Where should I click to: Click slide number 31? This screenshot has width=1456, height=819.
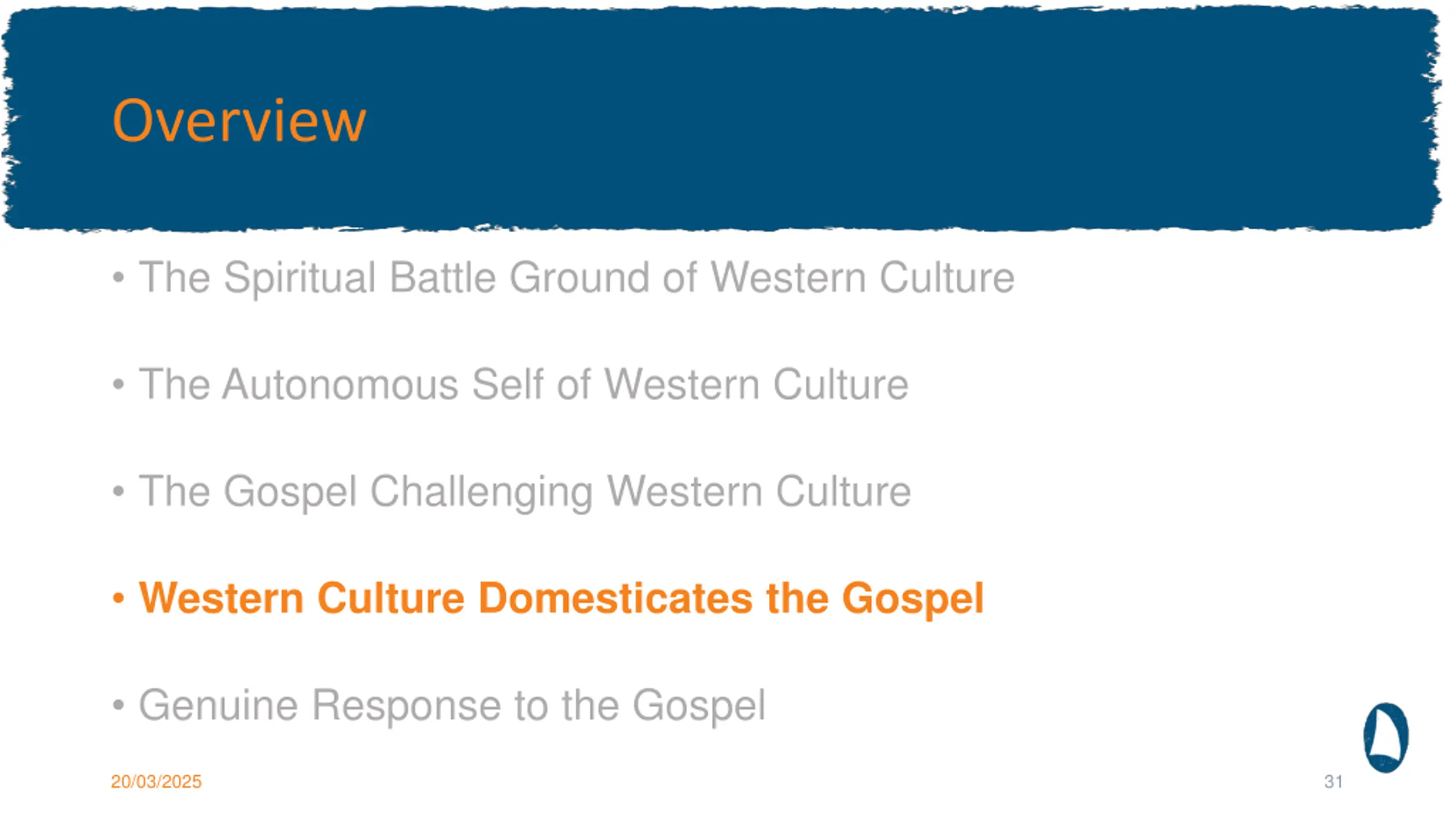(1333, 781)
